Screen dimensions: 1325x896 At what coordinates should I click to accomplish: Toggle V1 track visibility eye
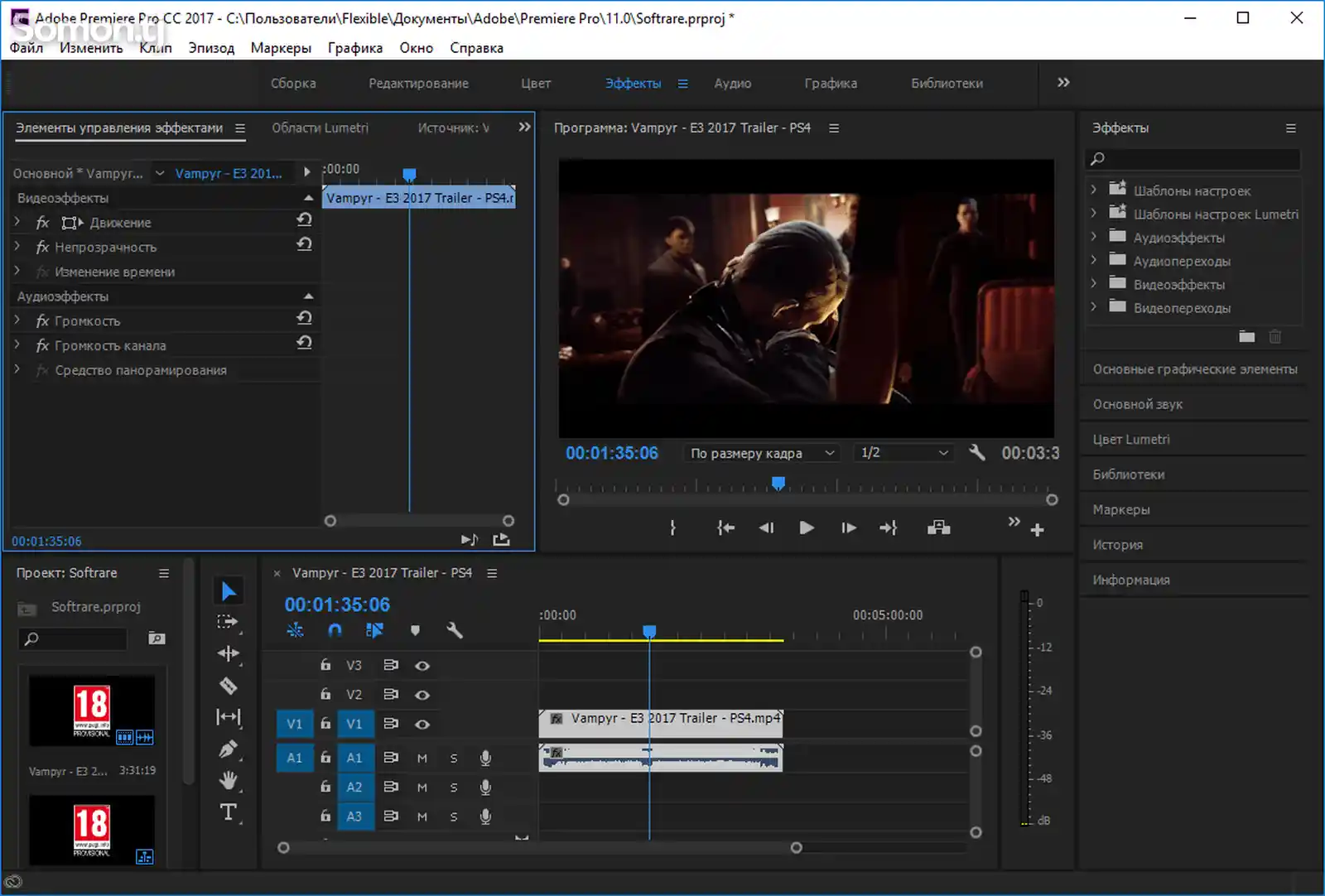click(422, 724)
